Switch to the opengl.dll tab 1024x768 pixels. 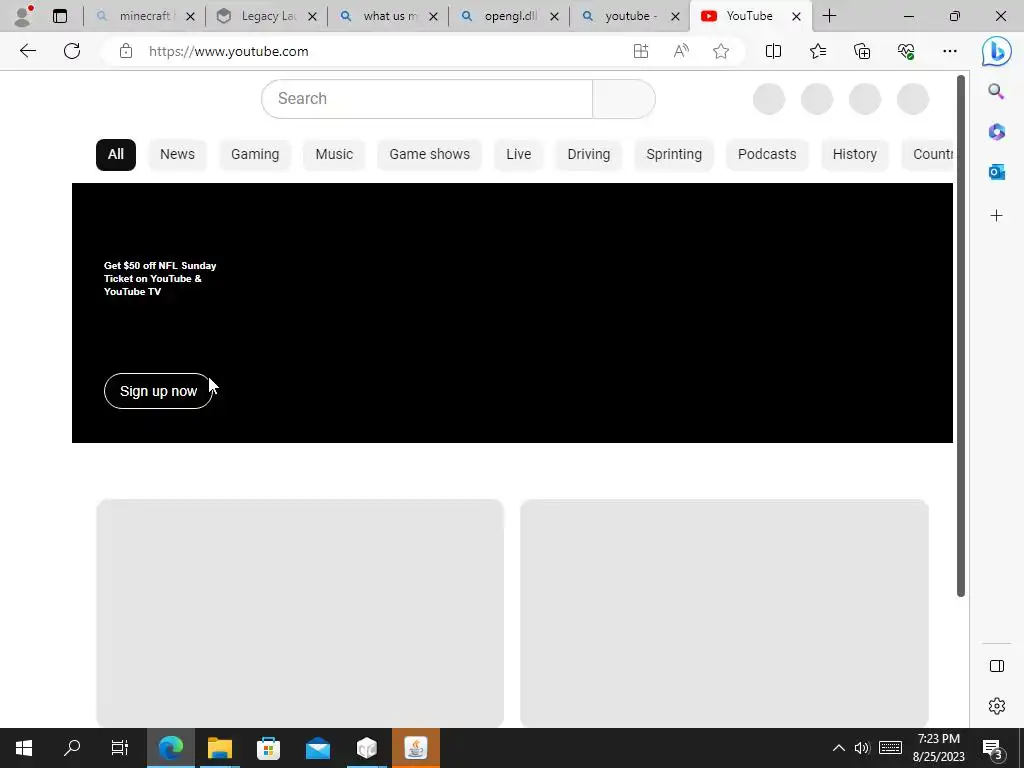pyautogui.click(x=510, y=16)
